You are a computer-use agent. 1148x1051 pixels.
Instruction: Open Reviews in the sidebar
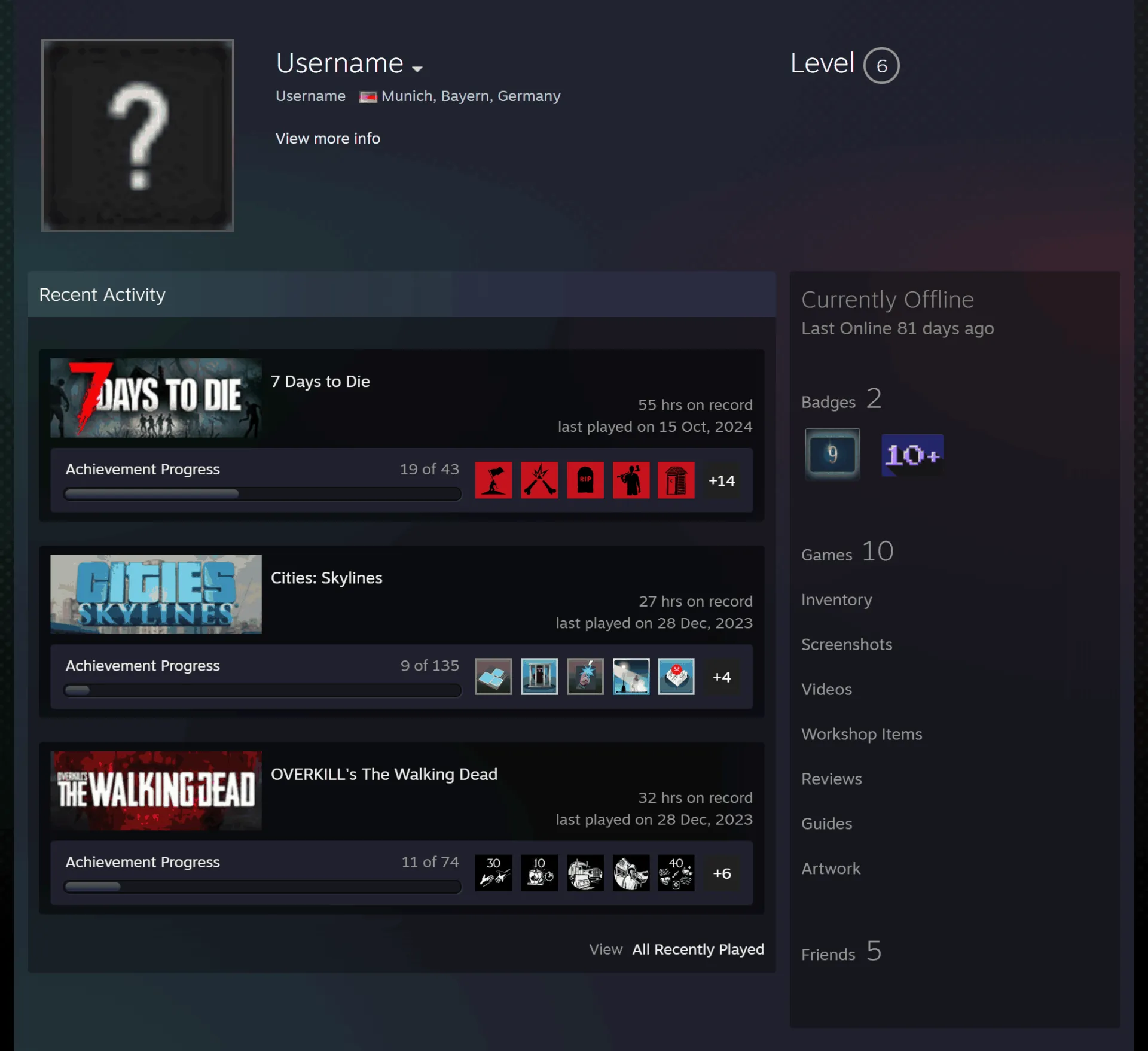(832, 779)
